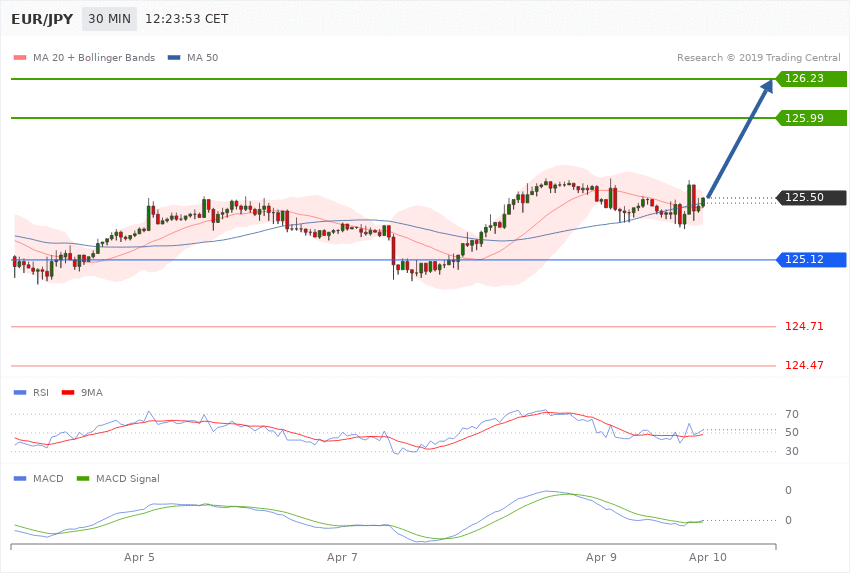Click the 125.50 current price tag

[812, 197]
